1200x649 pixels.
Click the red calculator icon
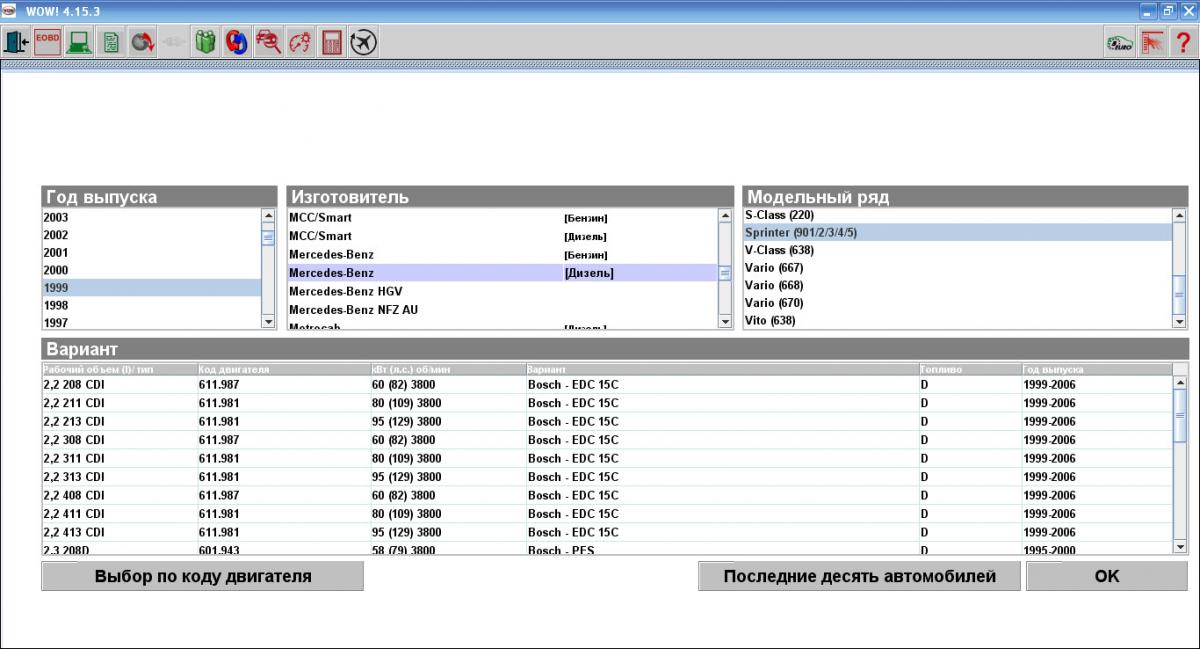point(331,42)
